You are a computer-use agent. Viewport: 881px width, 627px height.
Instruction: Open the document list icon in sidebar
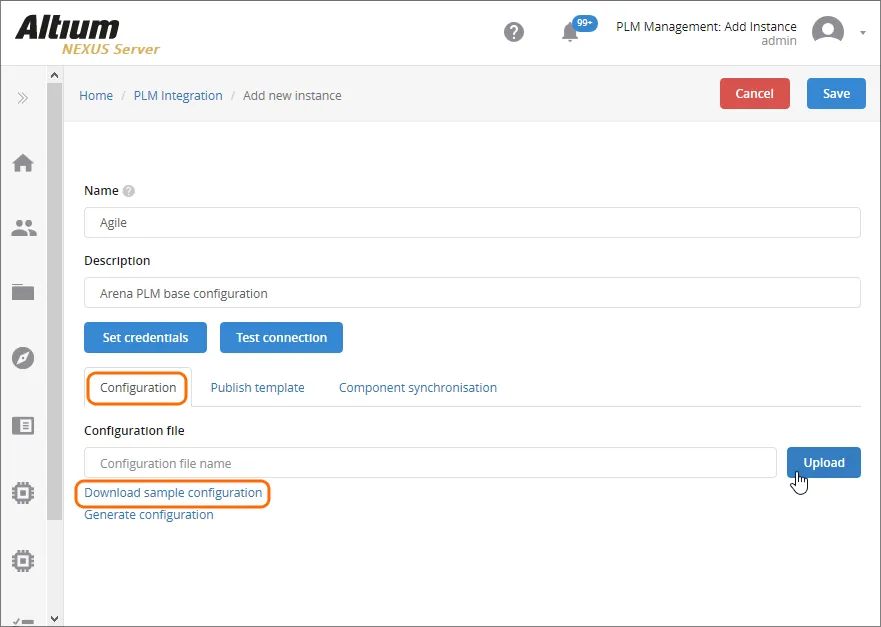(x=23, y=425)
